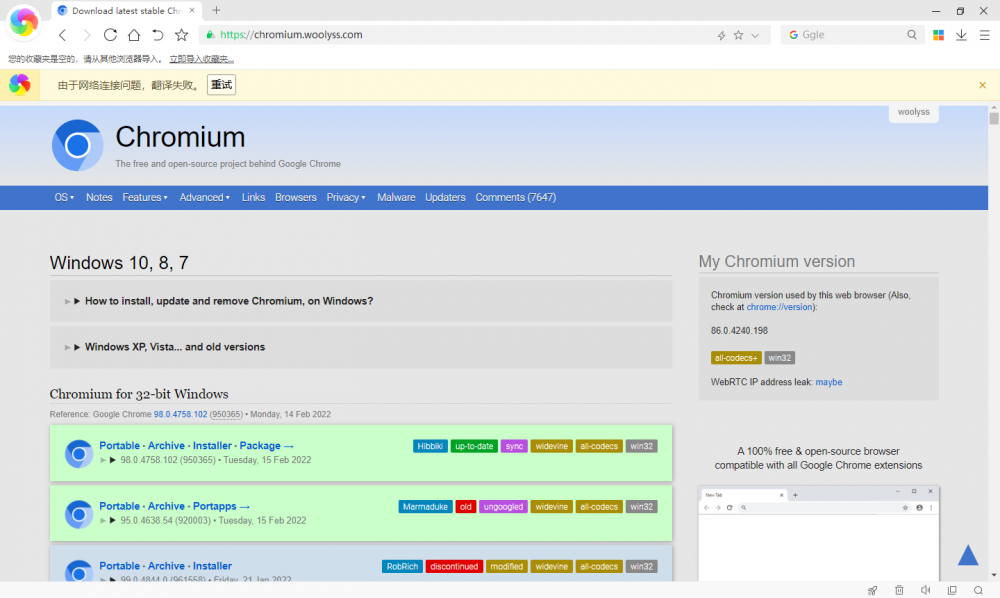Open the downloads icon in the toolbar
Viewport: 1000px width, 598px height.
[x=961, y=35]
